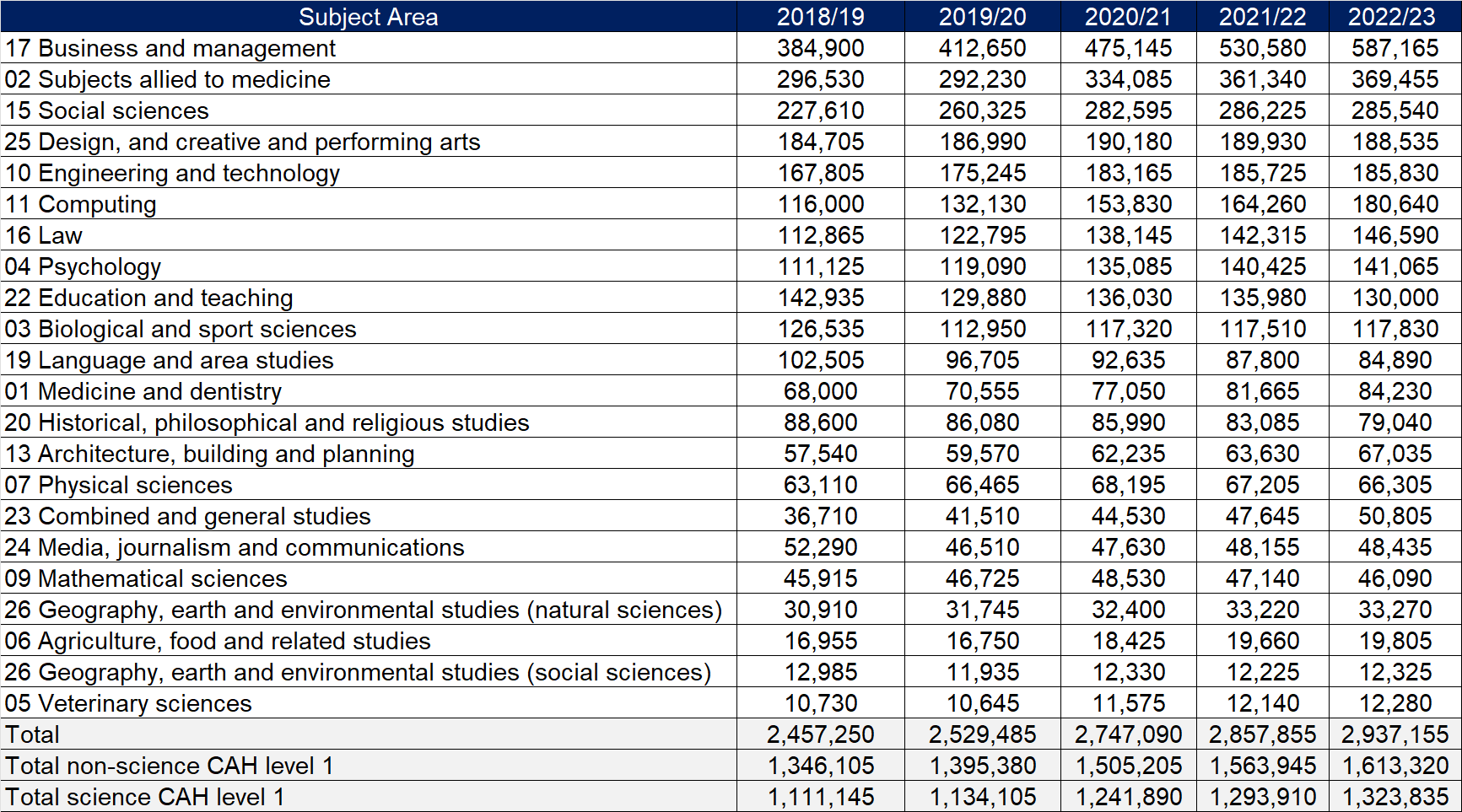Viewport: 1462px width, 812px height.
Task: Click the 292,230 cell for Subjects allied to medicine
Action: 983,79
